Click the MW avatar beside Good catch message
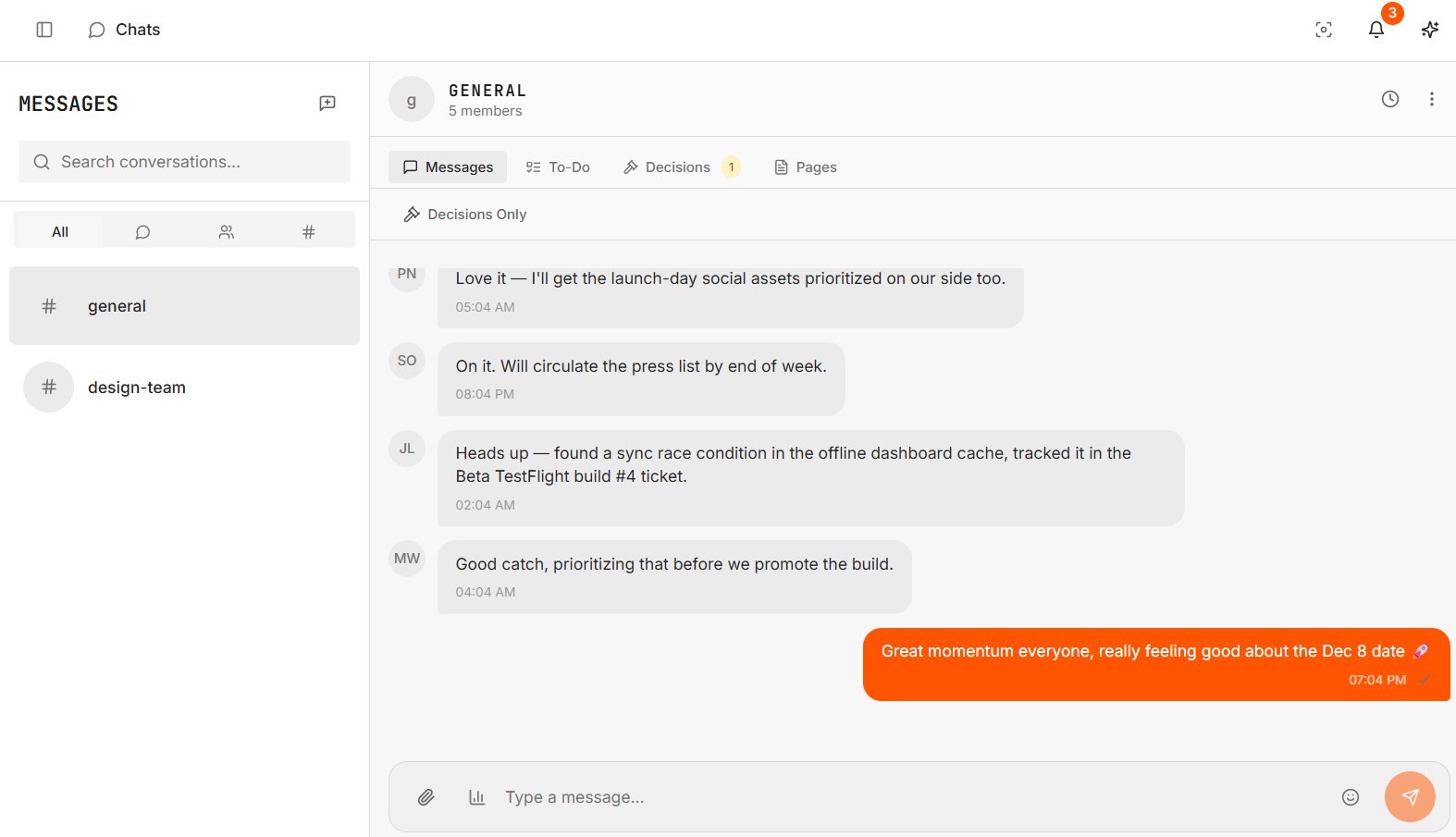Image resolution: width=1456 pixels, height=837 pixels. click(x=407, y=559)
